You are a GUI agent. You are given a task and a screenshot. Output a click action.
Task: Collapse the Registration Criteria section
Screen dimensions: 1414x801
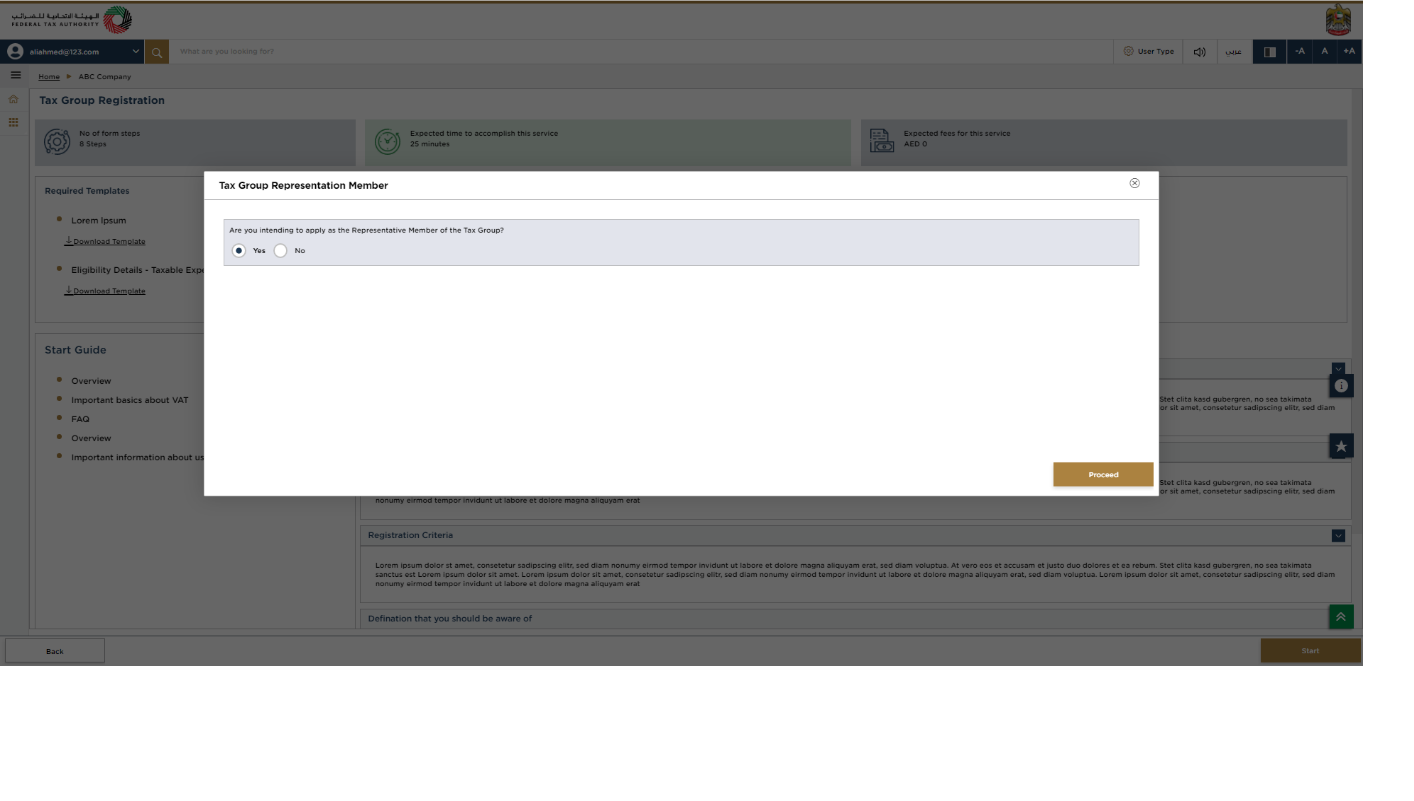(1338, 536)
